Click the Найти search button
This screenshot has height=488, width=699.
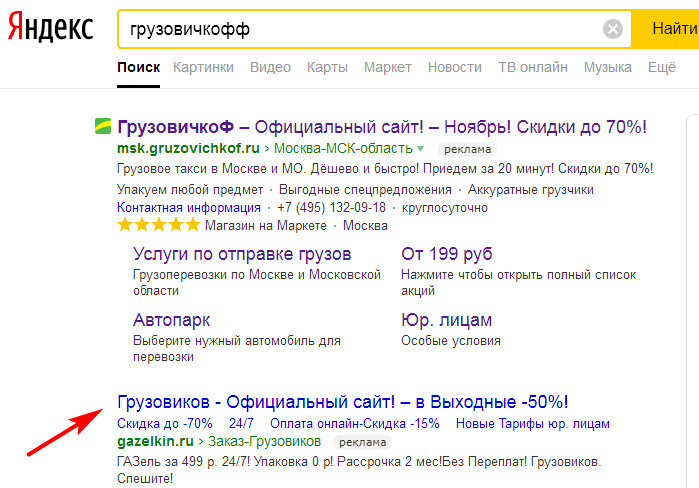coord(665,29)
